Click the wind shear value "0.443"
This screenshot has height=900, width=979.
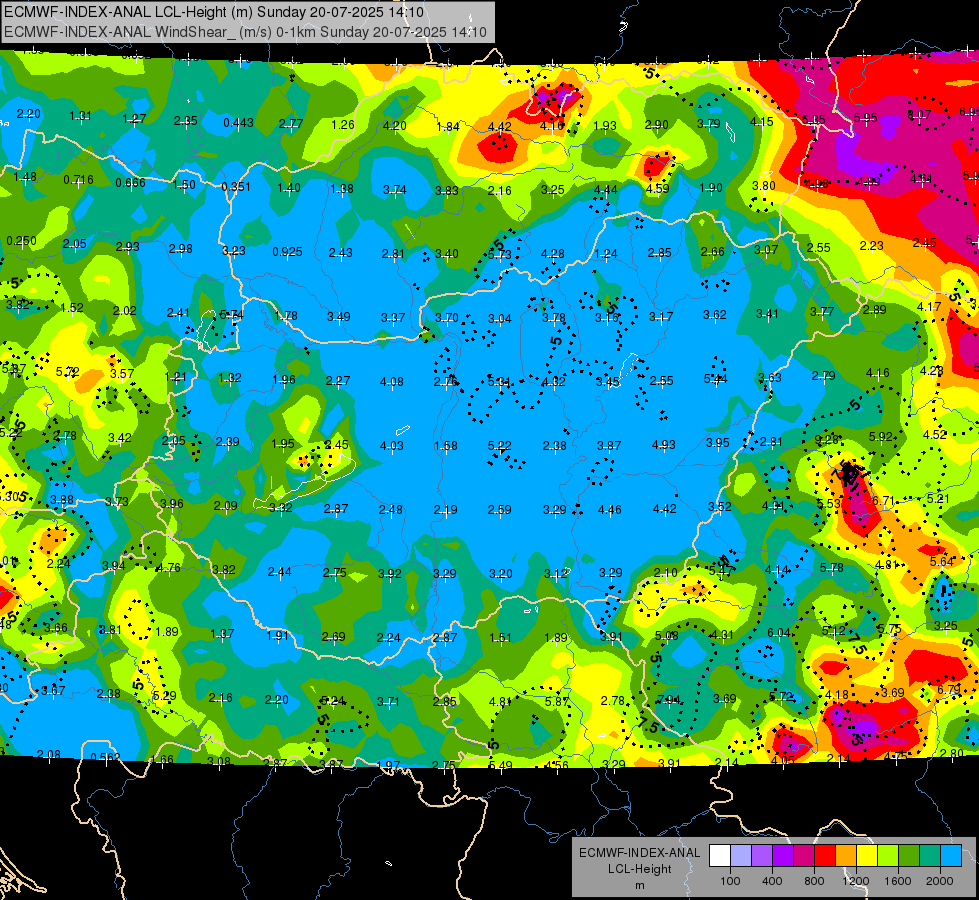point(239,122)
